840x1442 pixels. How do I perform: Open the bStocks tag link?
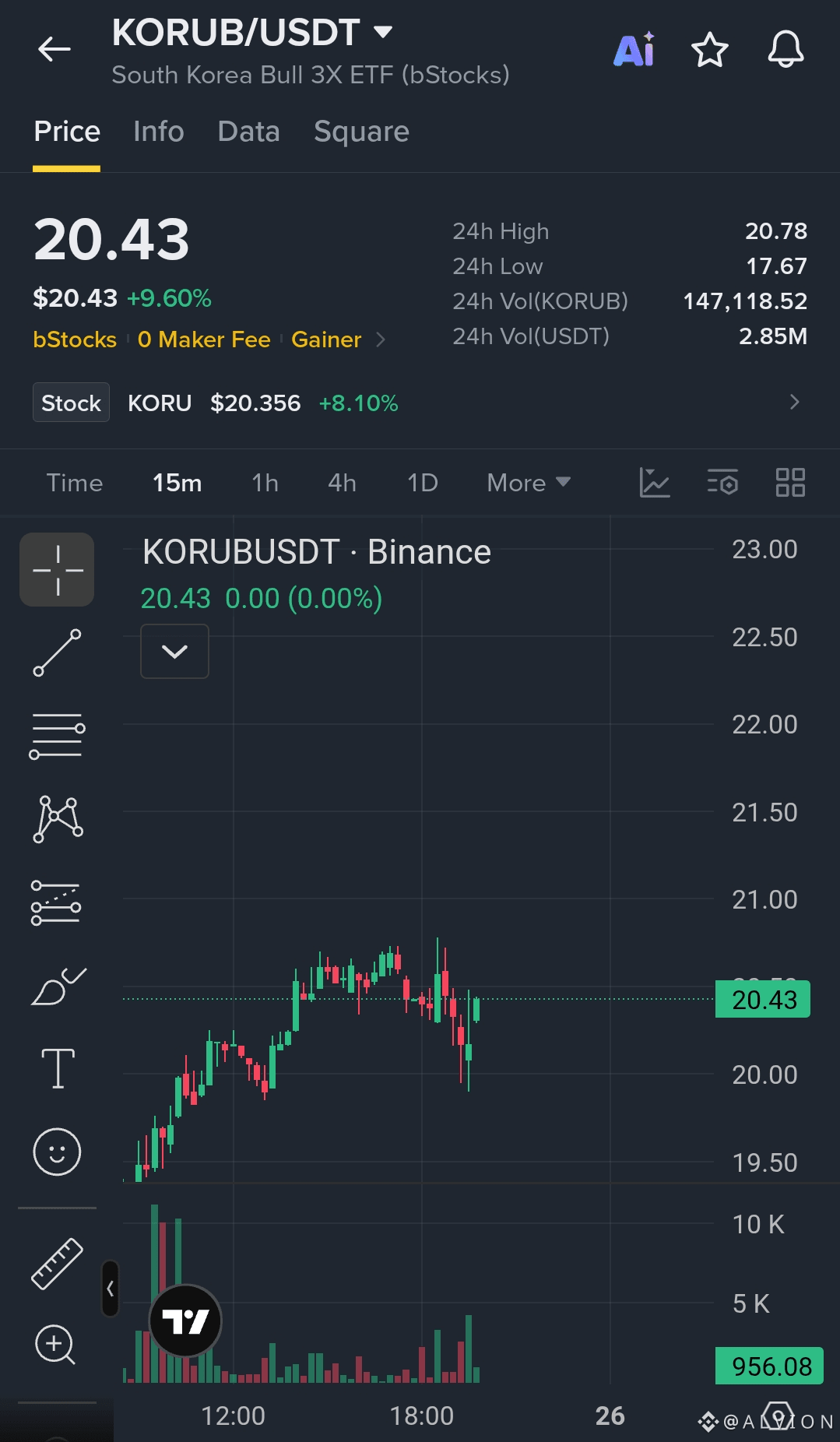coord(75,339)
